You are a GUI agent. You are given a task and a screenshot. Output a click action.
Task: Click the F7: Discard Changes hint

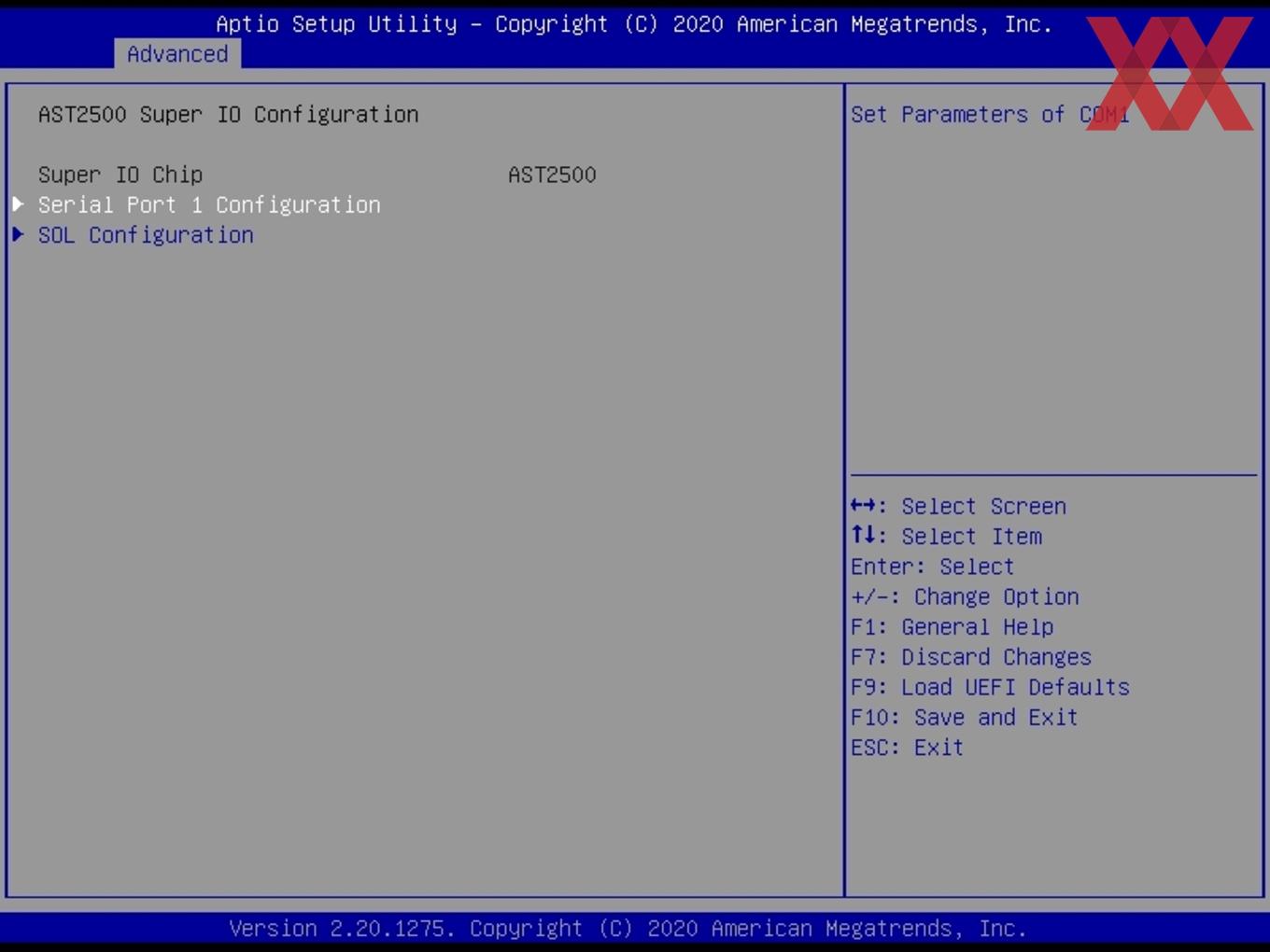tap(971, 657)
